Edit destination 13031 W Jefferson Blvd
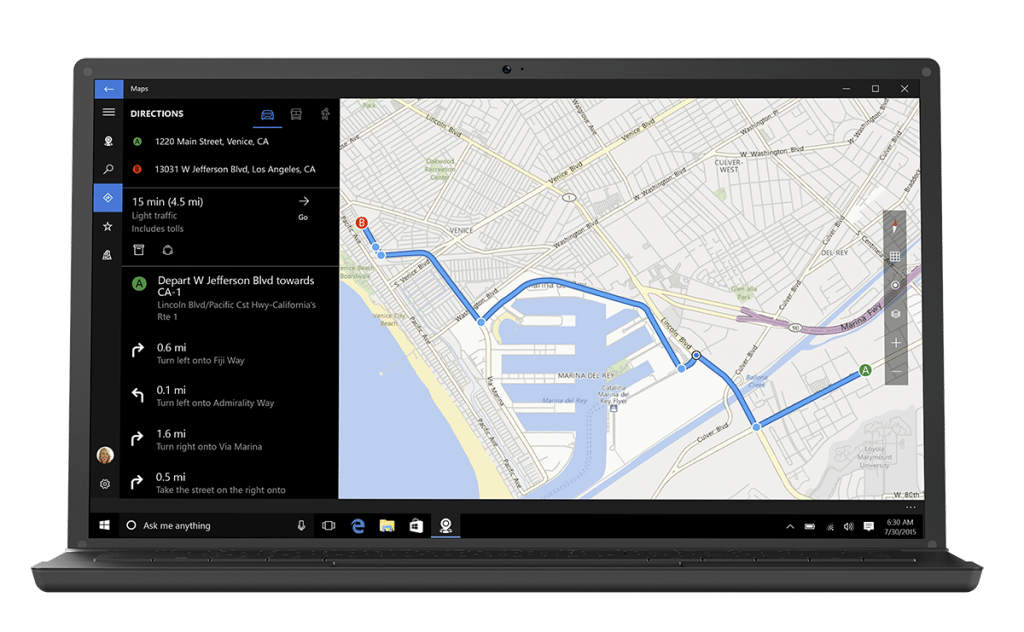 [x=235, y=169]
